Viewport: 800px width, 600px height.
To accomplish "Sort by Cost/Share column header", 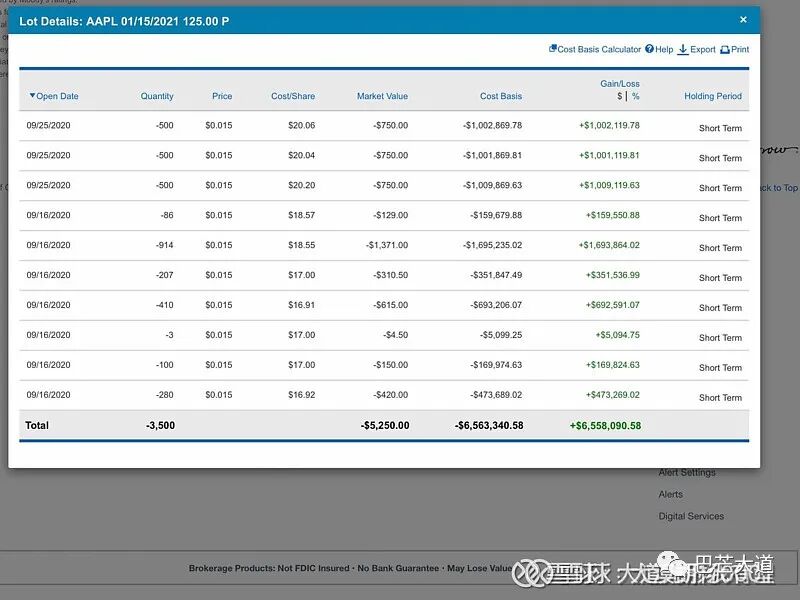I will pyautogui.click(x=293, y=96).
